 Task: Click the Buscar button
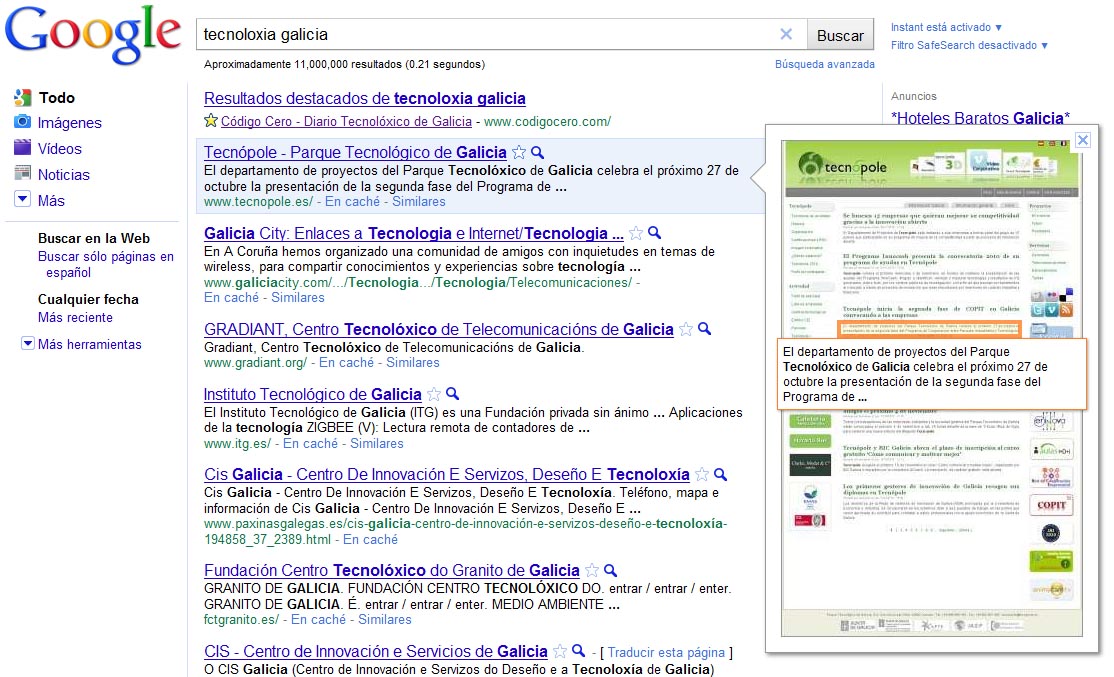tap(840, 35)
